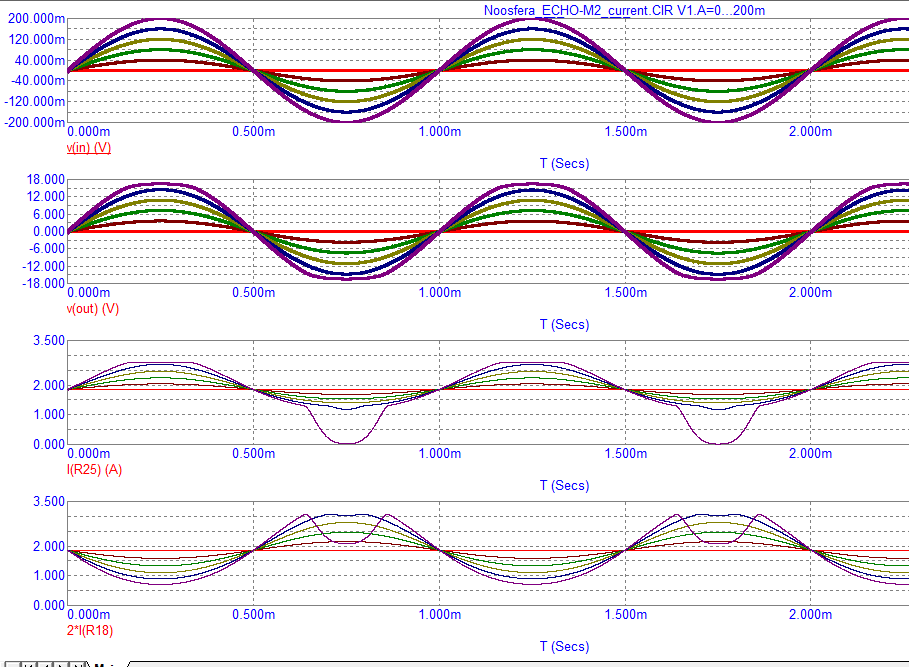Click the Noosfera_ECHO-M2_current.CIR title text

click(578, 10)
